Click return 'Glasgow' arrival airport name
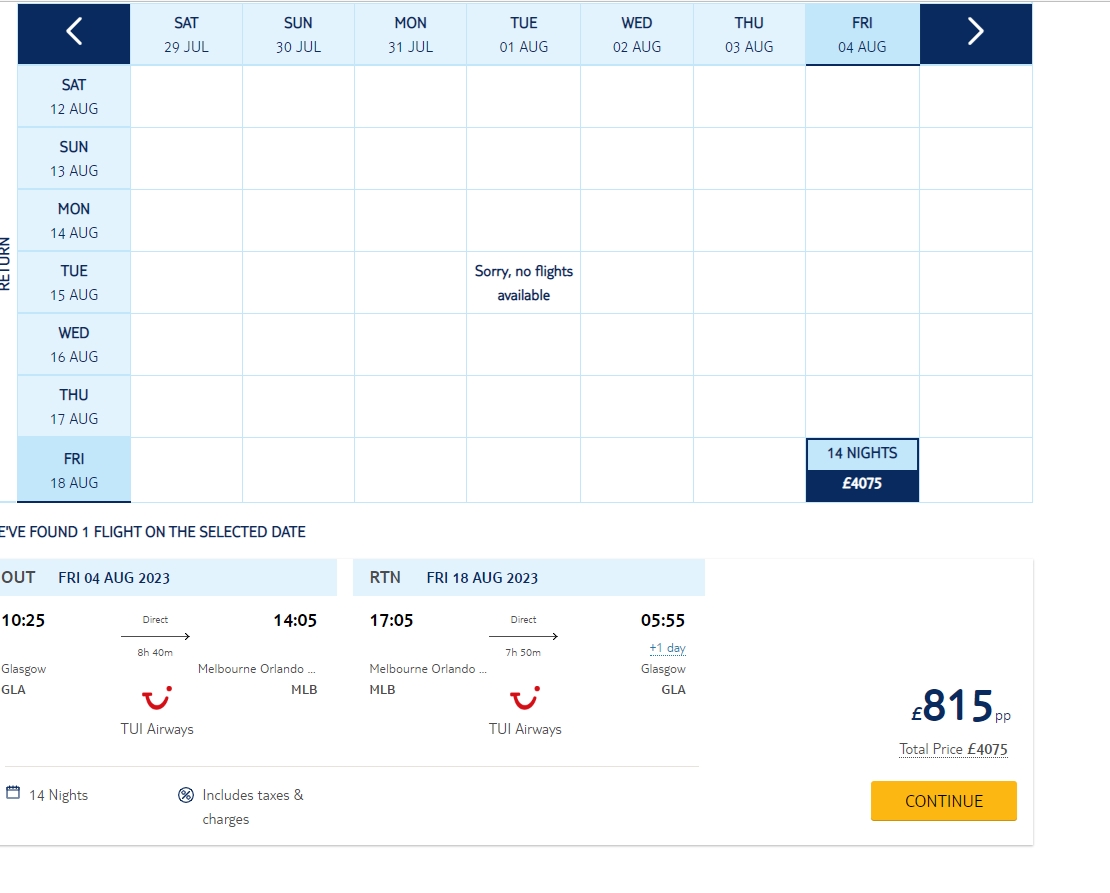1110x893 pixels. point(663,669)
